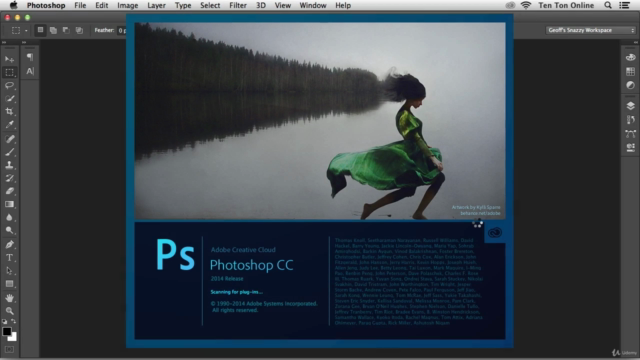The height and width of the screenshot is (360, 640).
Task: Select the Spot Healing Brush tool
Action: [x=9, y=139]
